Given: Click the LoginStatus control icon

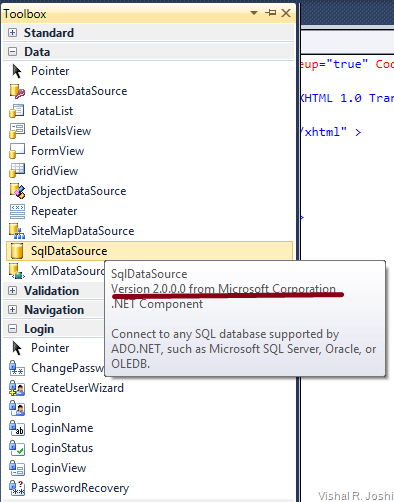Looking at the screenshot, I should click(x=17, y=448).
